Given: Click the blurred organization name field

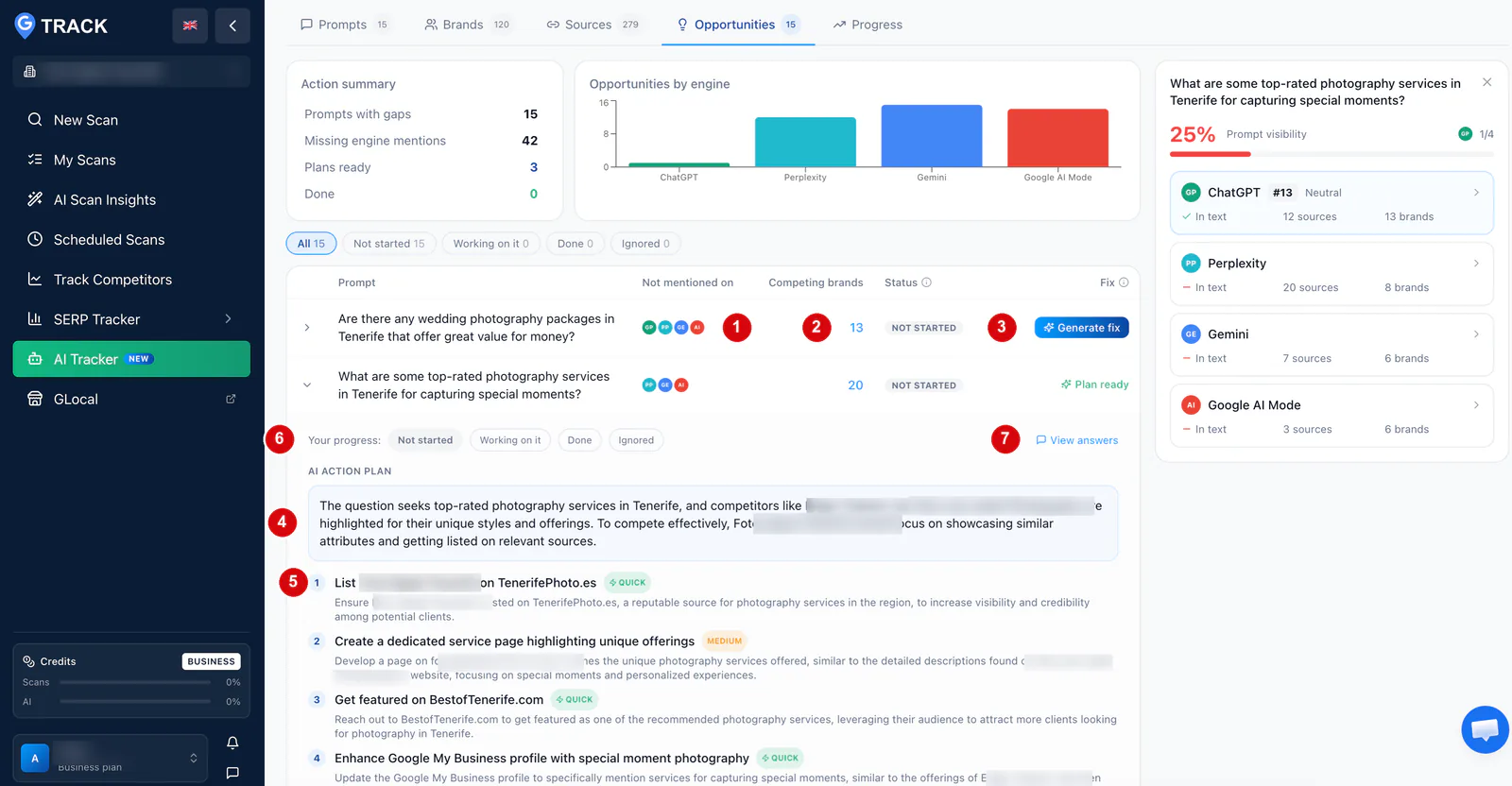Looking at the screenshot, I should click(x=131, y=72).
